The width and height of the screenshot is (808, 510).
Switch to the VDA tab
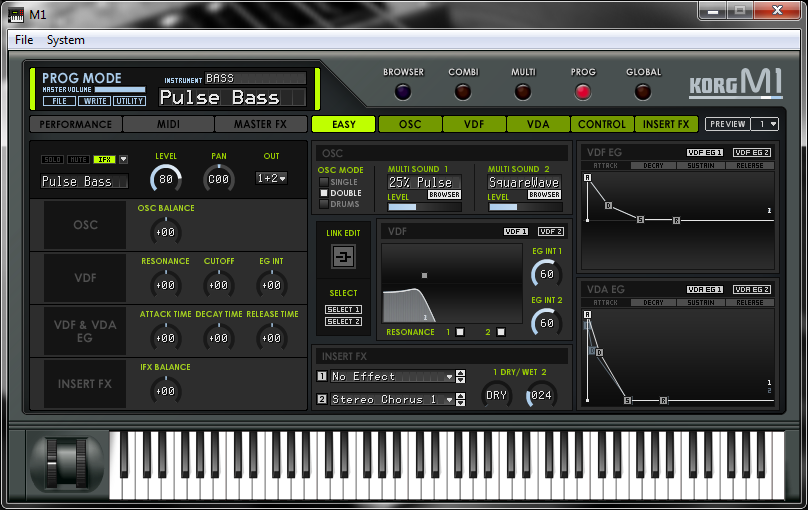(x=538, y=124)
